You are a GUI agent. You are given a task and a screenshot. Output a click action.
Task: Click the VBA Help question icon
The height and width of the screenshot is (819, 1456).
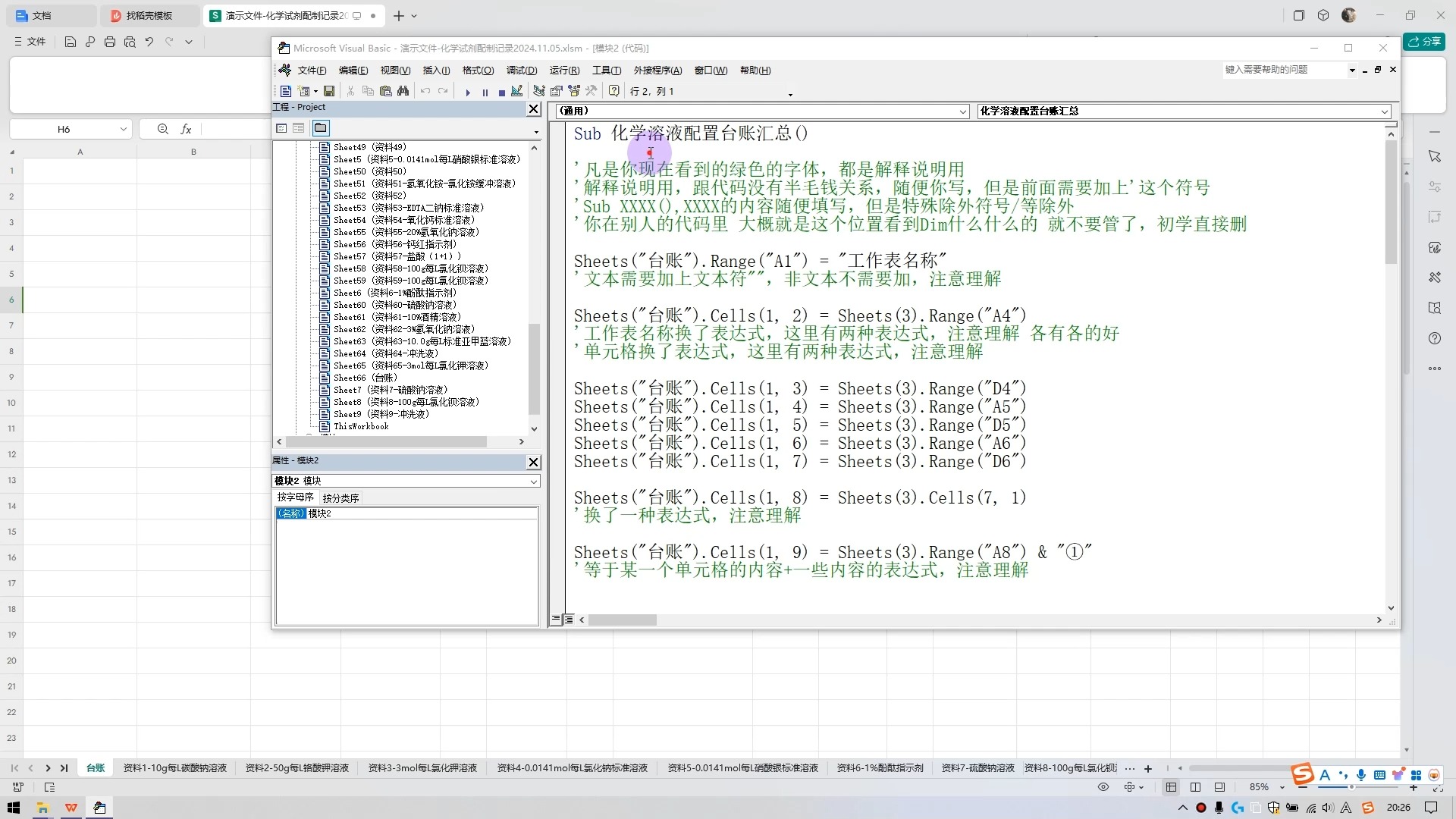click(613, 92)
